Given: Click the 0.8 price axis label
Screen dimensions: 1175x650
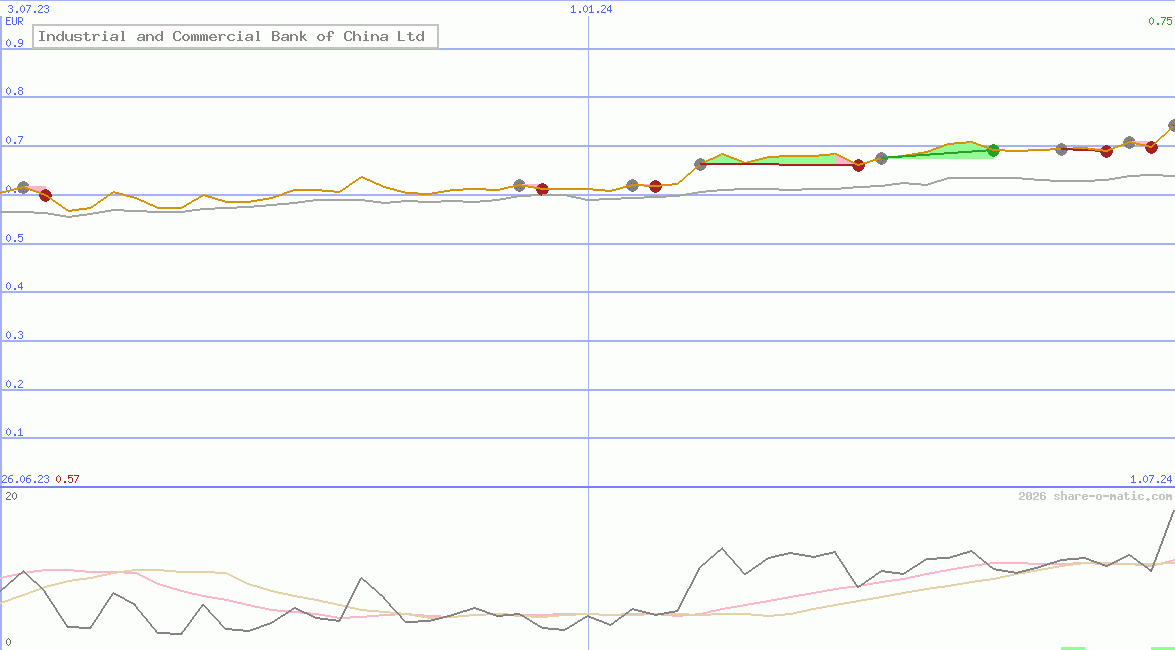Looking at the screenshot, I should coord(14,91).
